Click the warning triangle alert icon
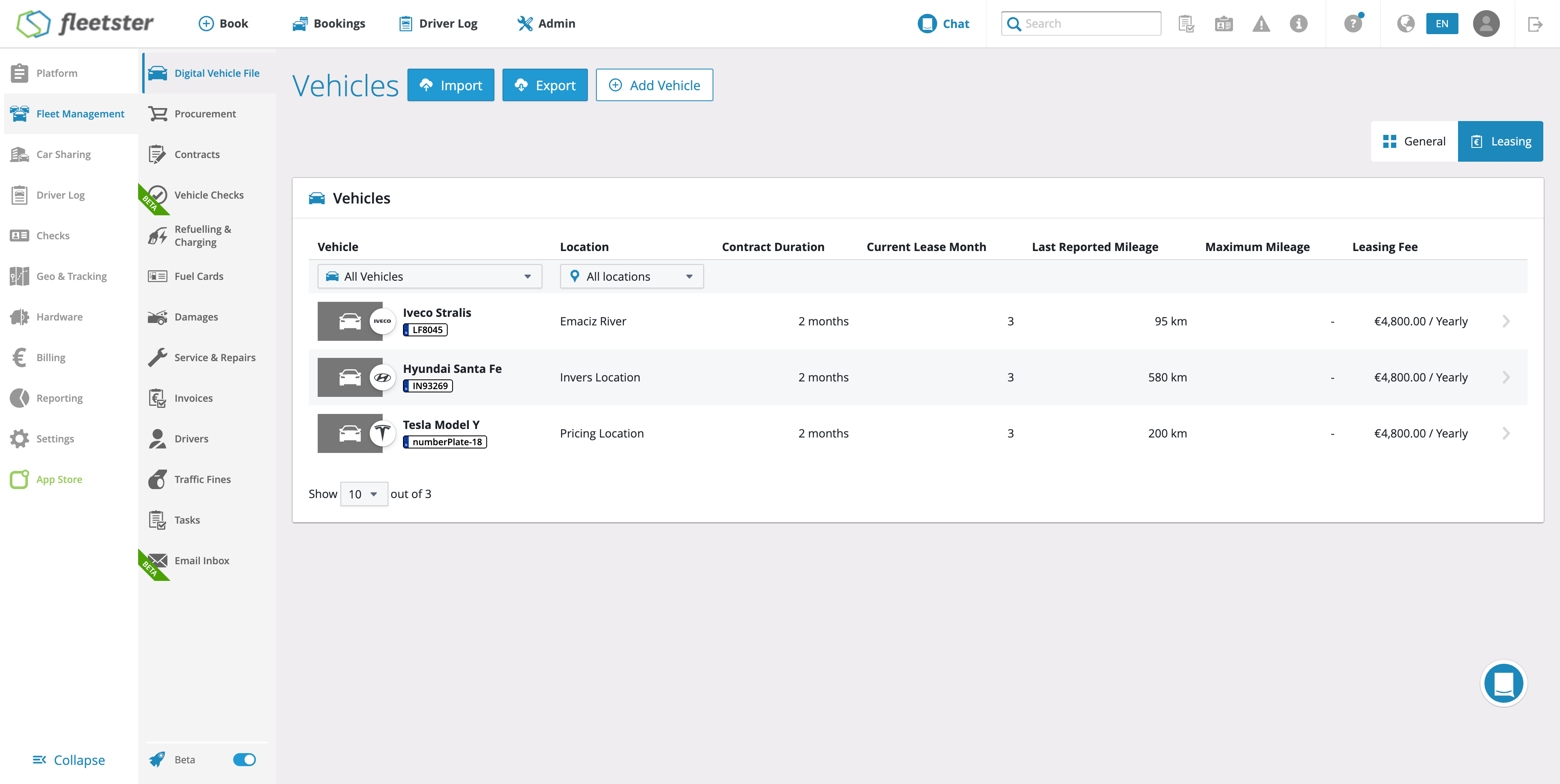Screen dimensions: 1560x784 [x=1261, y=24]
